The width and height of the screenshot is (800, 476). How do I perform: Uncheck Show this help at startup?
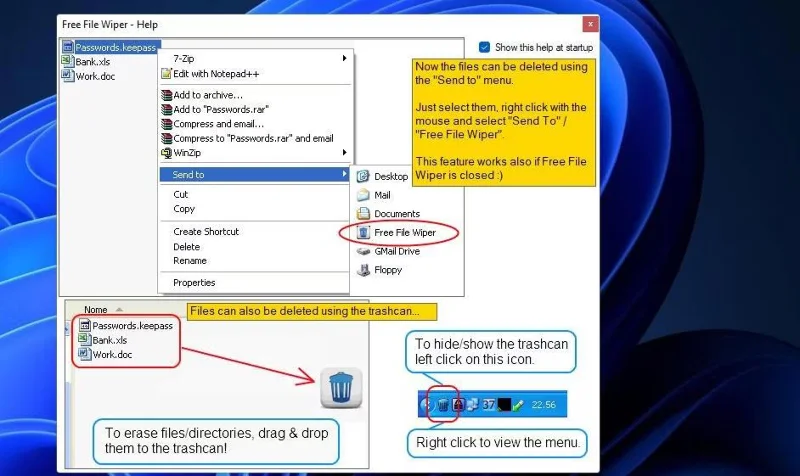click(484, 47)
